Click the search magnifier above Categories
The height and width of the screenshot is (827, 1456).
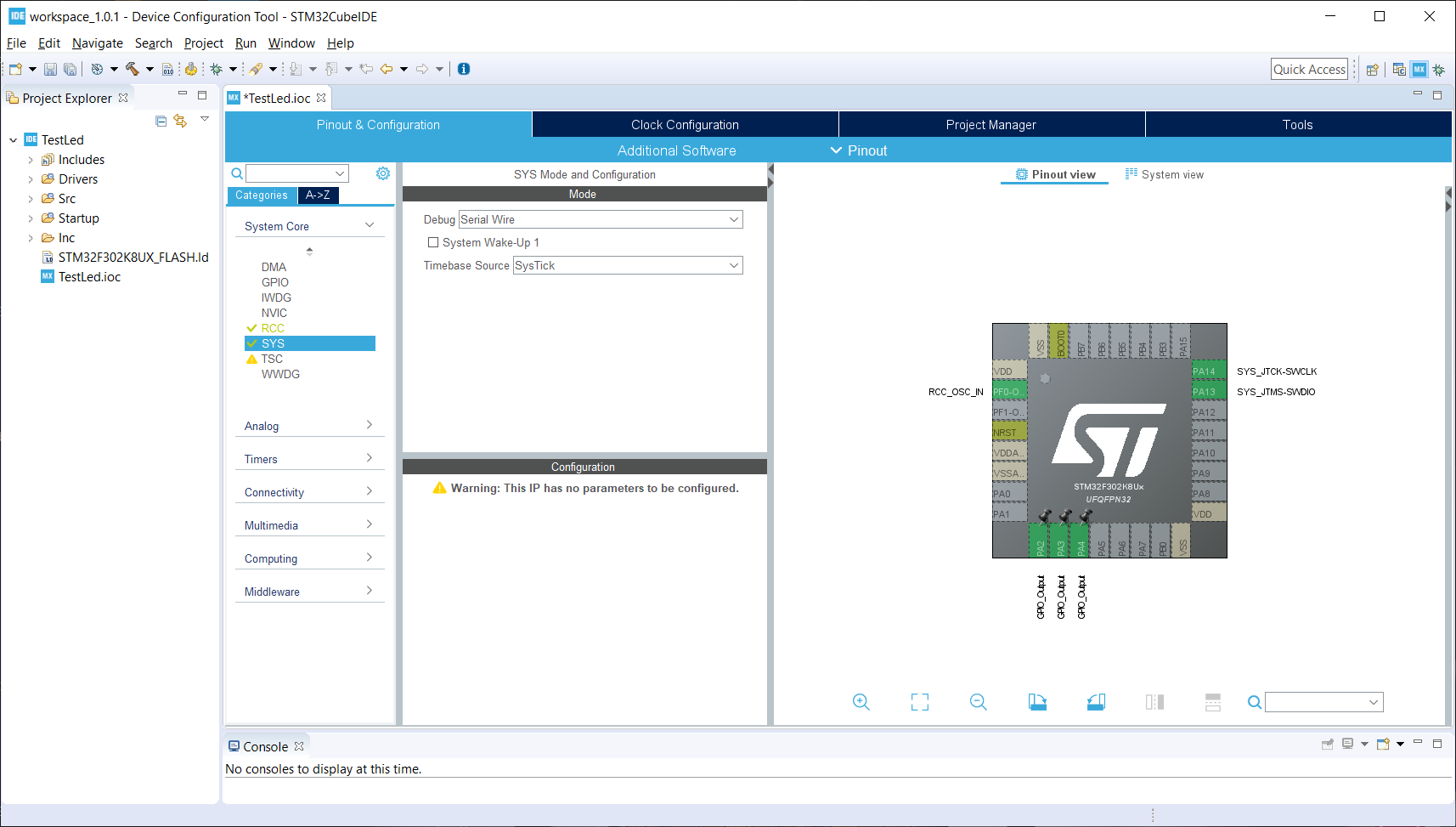point(237,173)
